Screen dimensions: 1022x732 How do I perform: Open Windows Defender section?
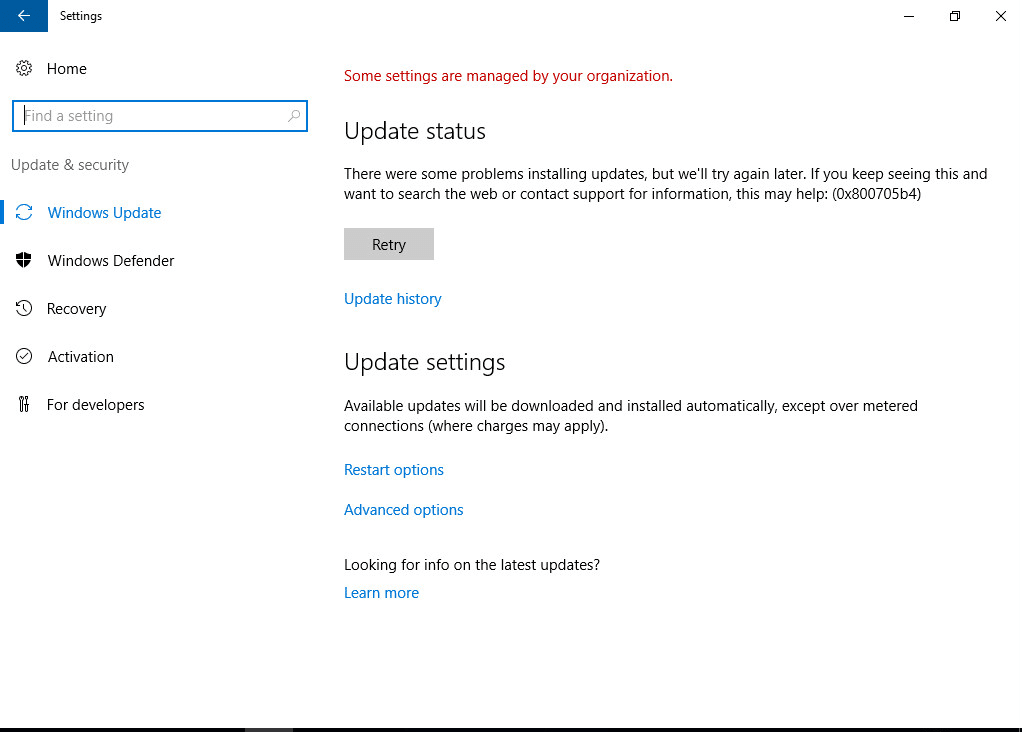tap(111, 261)
